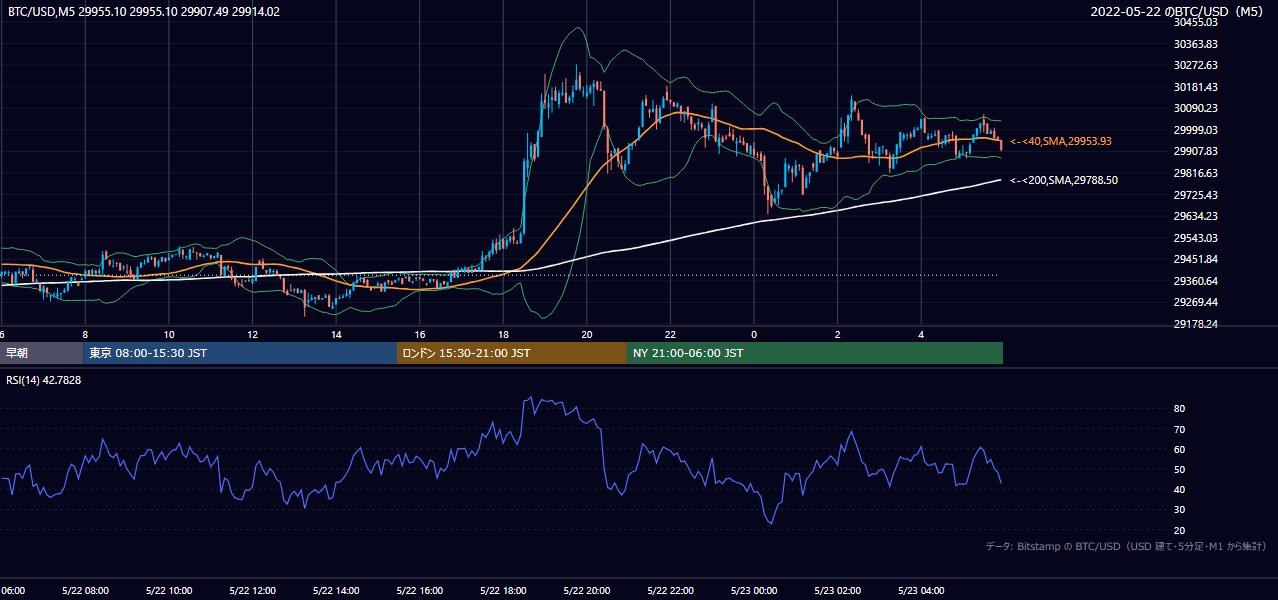The width and height of the screenshot is (1278, 600).
Task: Click the 東京 08:00-15:30 JST session bar
Action: click(x=240, y=353)
